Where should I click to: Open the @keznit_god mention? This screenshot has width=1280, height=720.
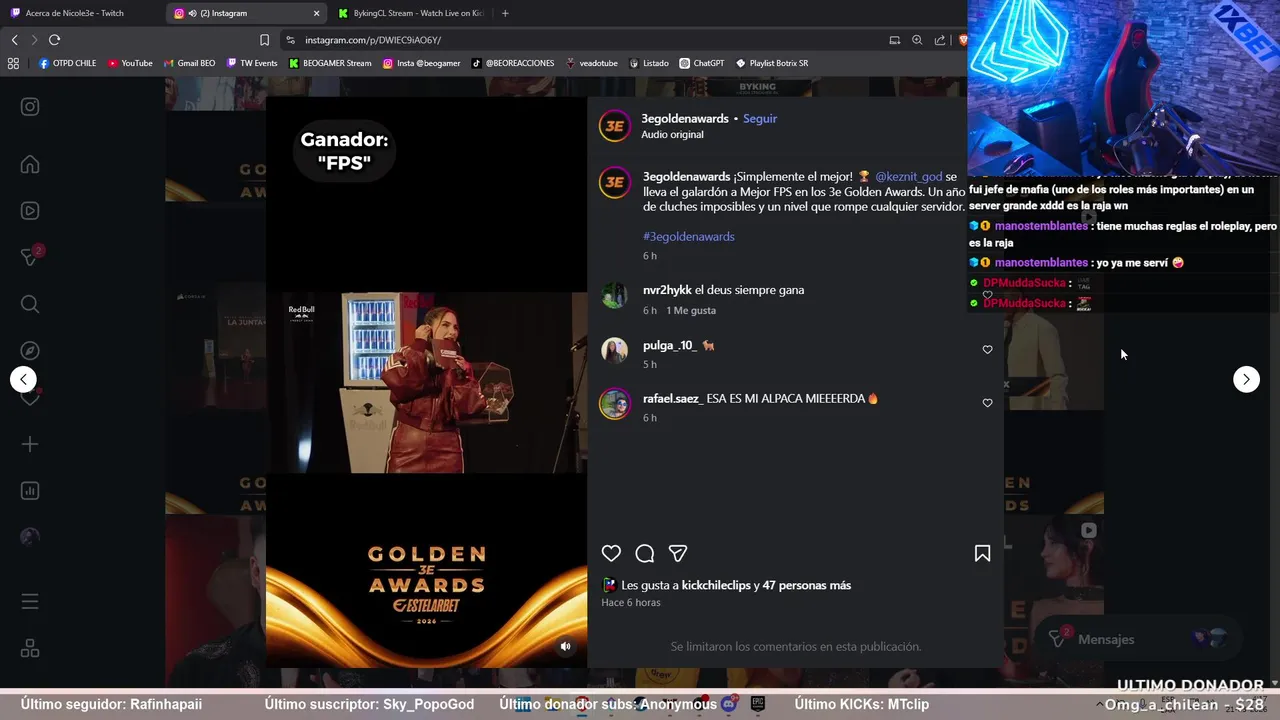pos(908,177)
